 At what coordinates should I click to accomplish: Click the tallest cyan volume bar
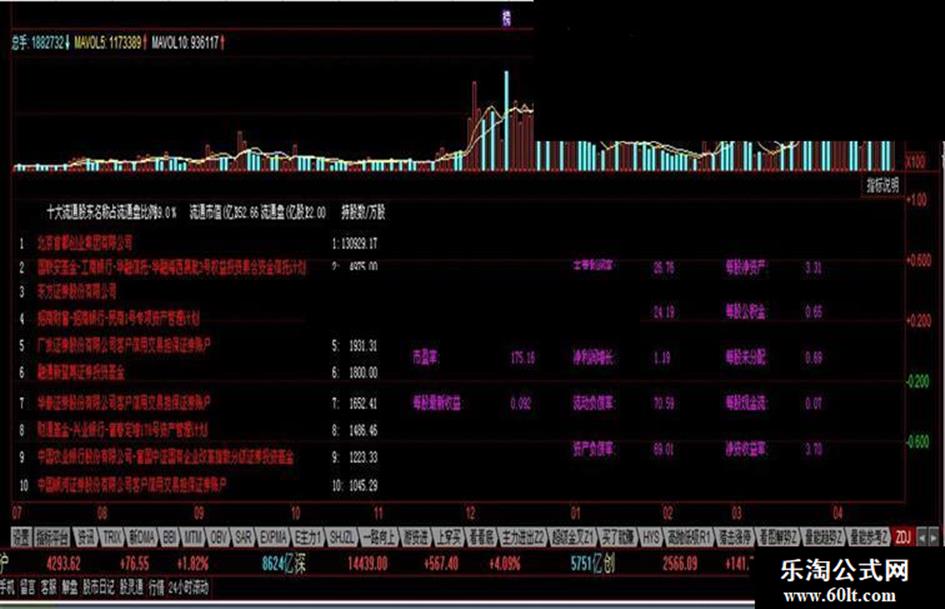(x=506, y=121)
